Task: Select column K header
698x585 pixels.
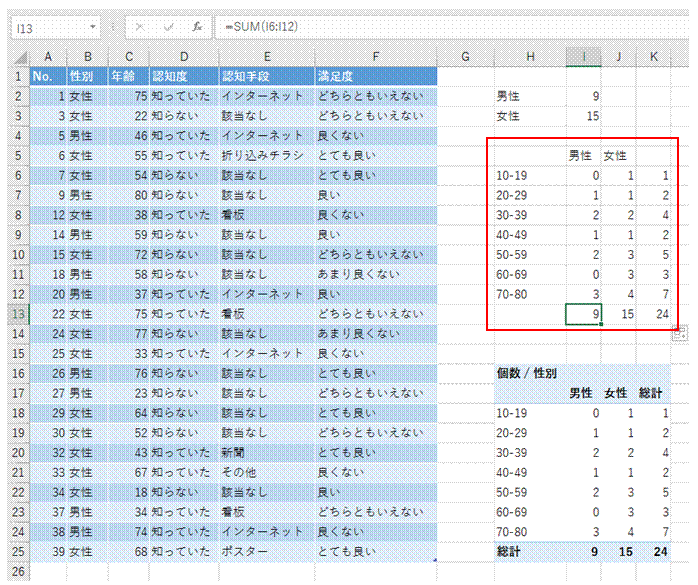Action: (653, 57)
